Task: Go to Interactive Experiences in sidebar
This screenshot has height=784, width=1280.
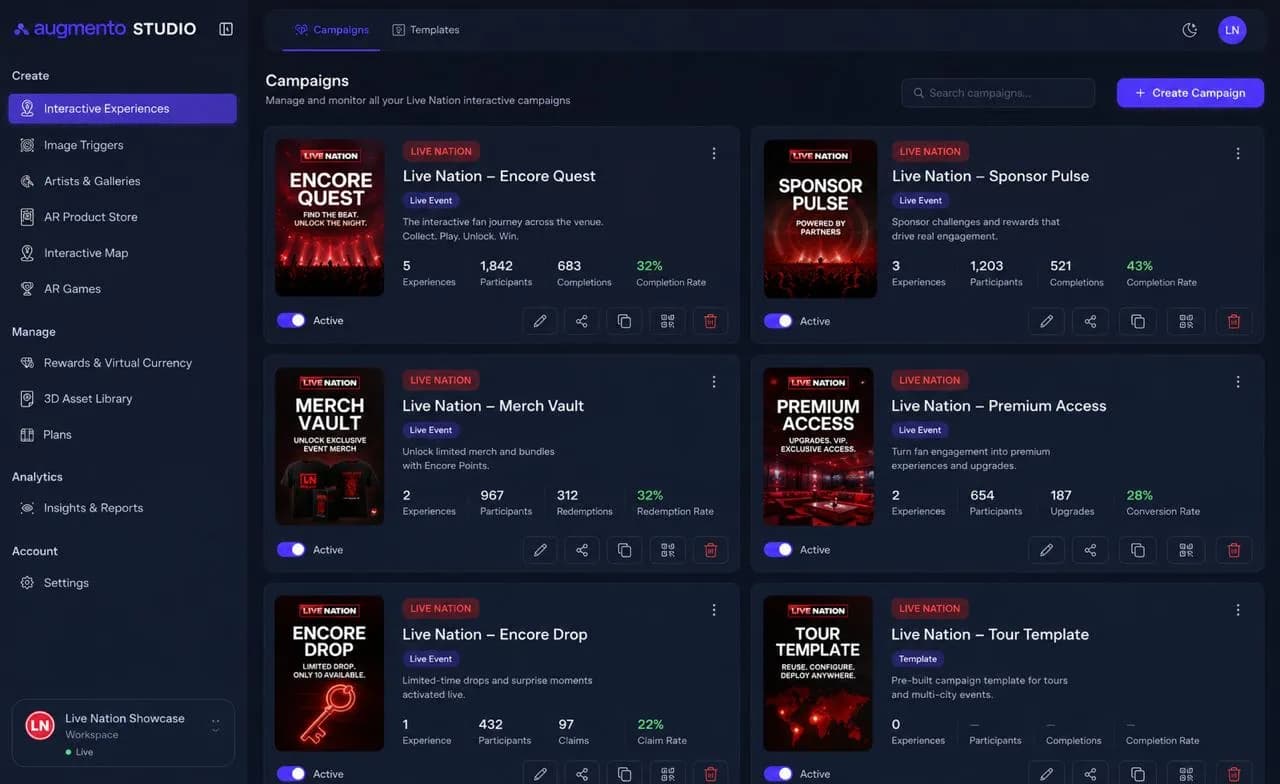Action: pyautogui.click(x=122, y=108)
